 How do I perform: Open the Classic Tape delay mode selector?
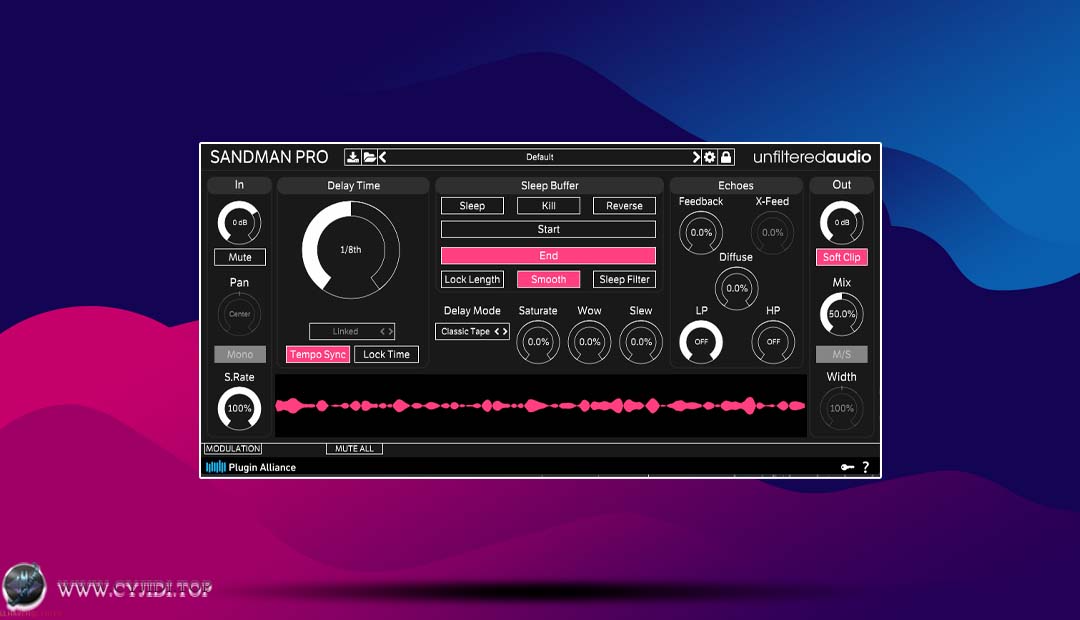[472, 331]
